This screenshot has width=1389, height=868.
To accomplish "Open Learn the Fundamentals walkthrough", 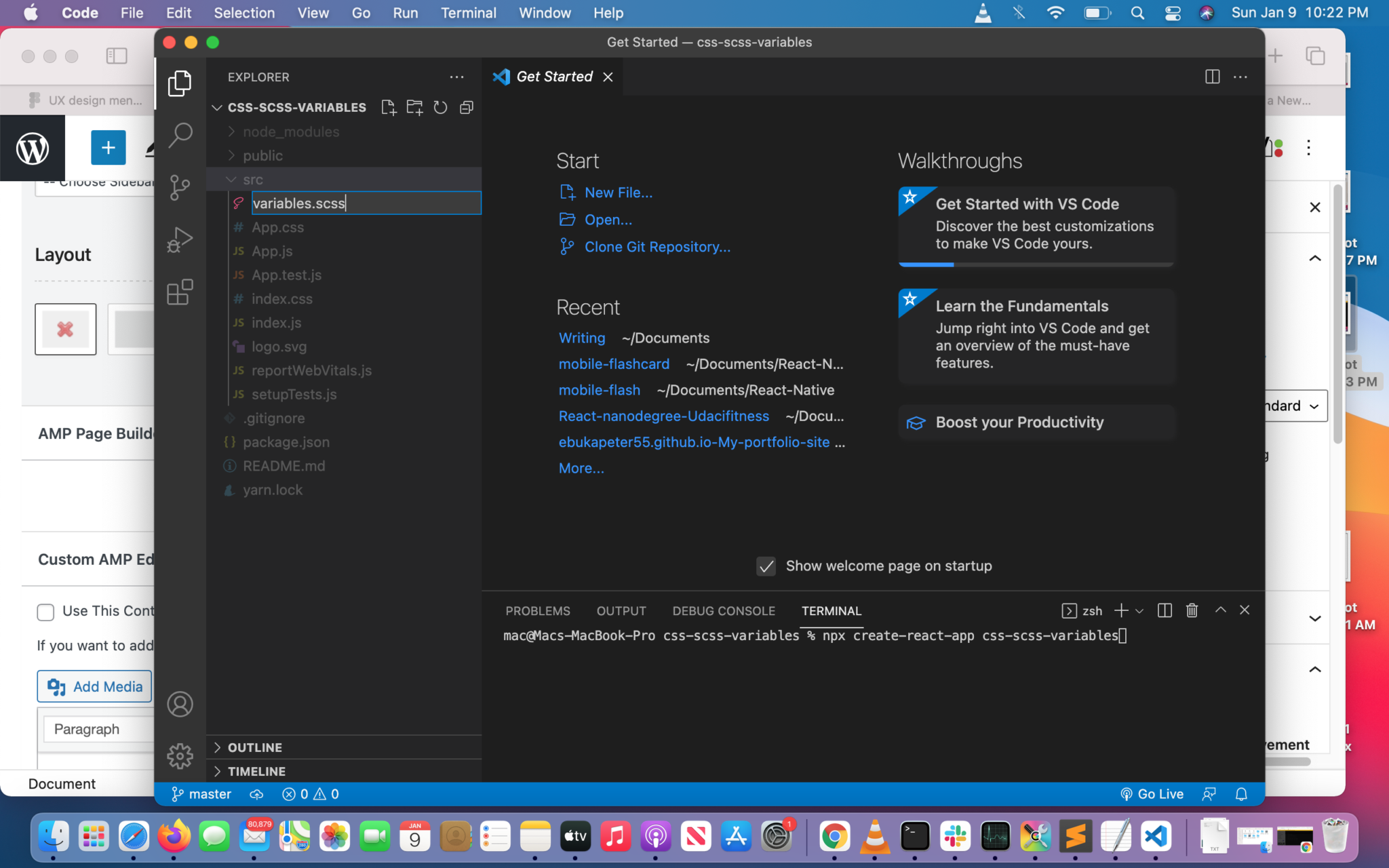I will click(1036, 336).
